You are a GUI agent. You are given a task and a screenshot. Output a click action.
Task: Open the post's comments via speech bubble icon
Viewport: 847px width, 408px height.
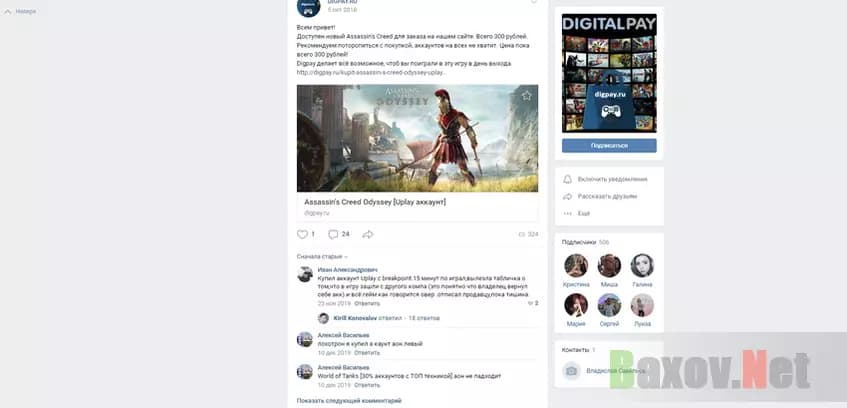(333, 234)
